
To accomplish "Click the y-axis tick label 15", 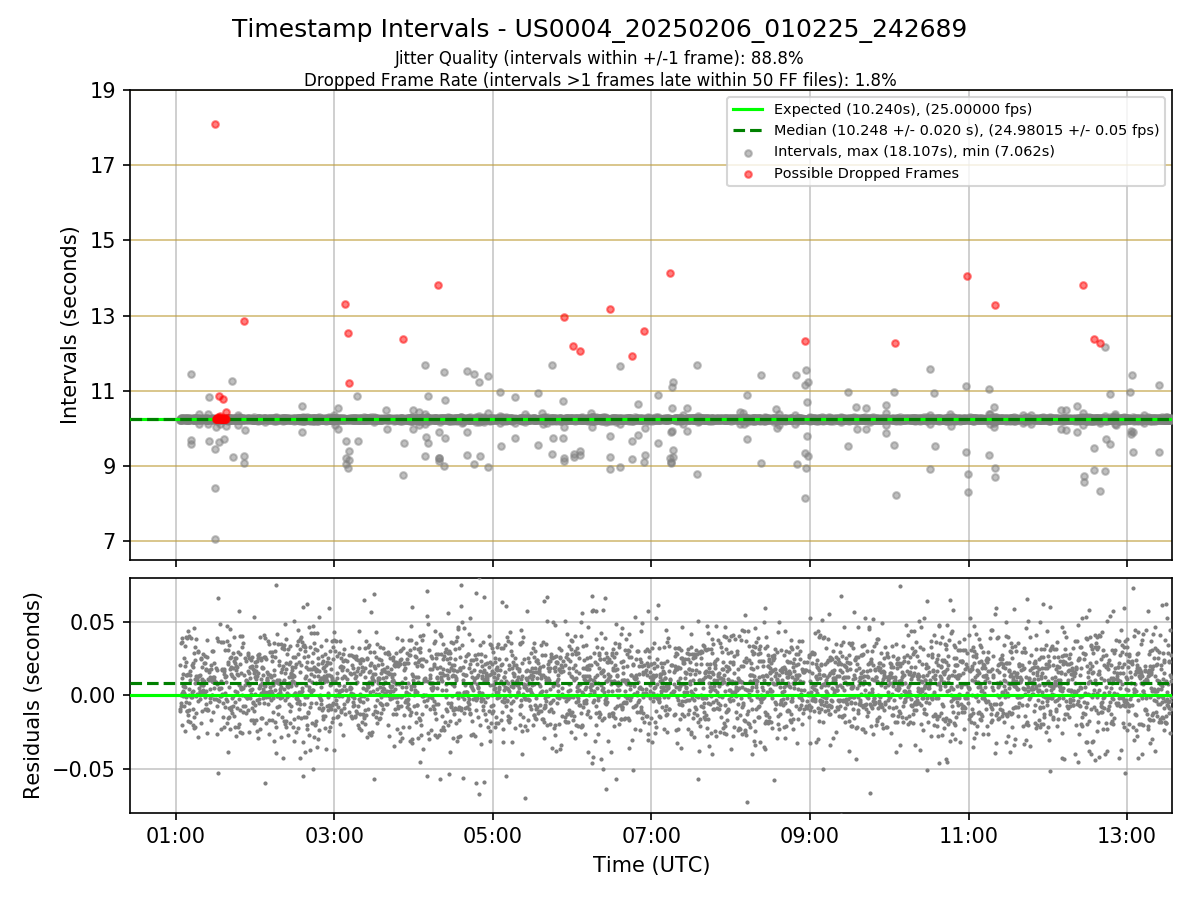I will [105, 240].
